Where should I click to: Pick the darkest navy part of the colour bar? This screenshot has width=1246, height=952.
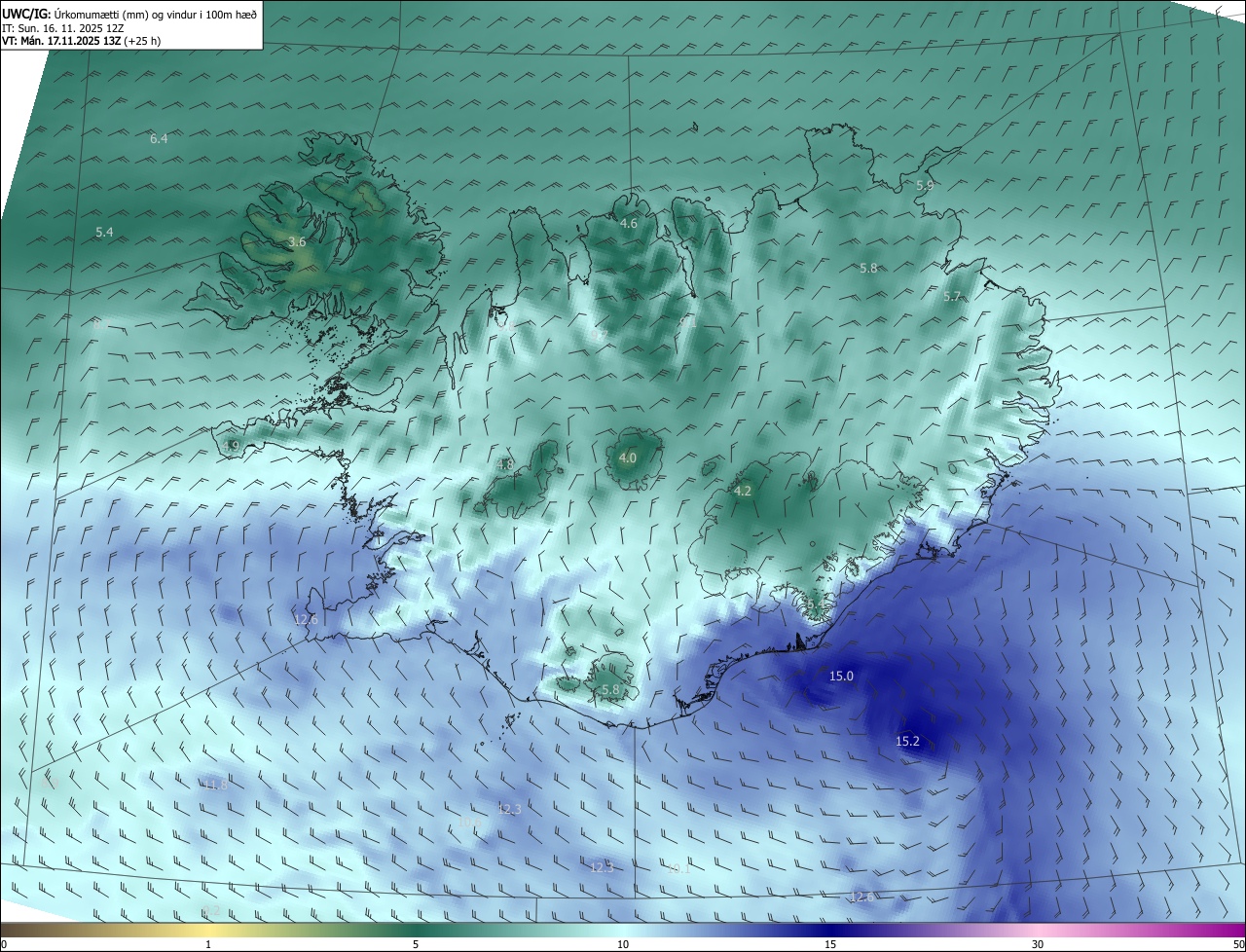830,931
